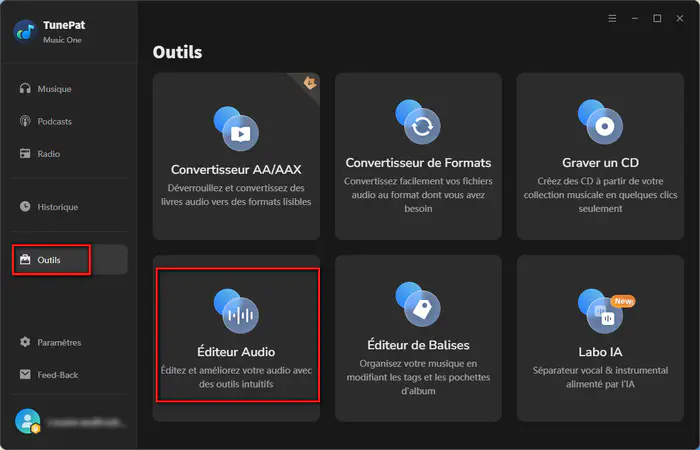The image size is (700, 450).
Task: Click 'Déverrouillez et convertissez des livres audio' description
Action: (236, 195)
